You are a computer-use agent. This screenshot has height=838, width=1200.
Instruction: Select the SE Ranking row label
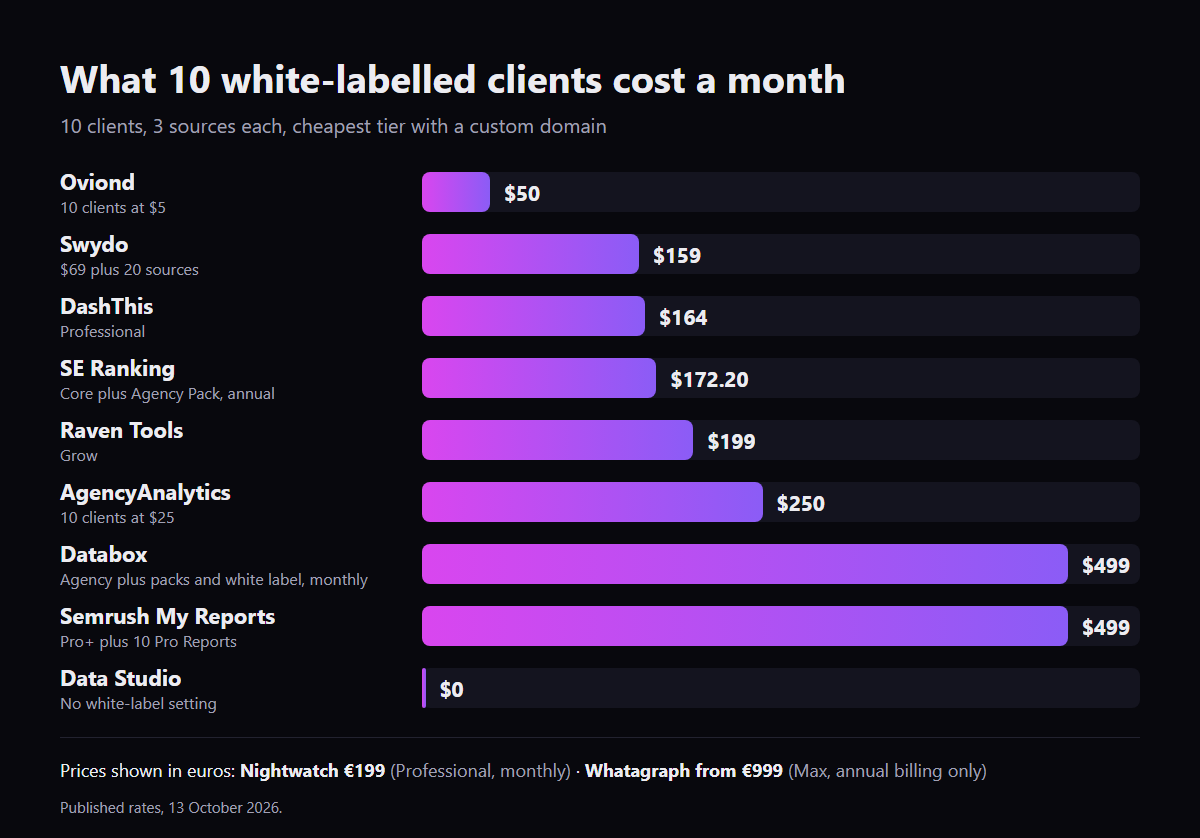[x=117, y=369]
